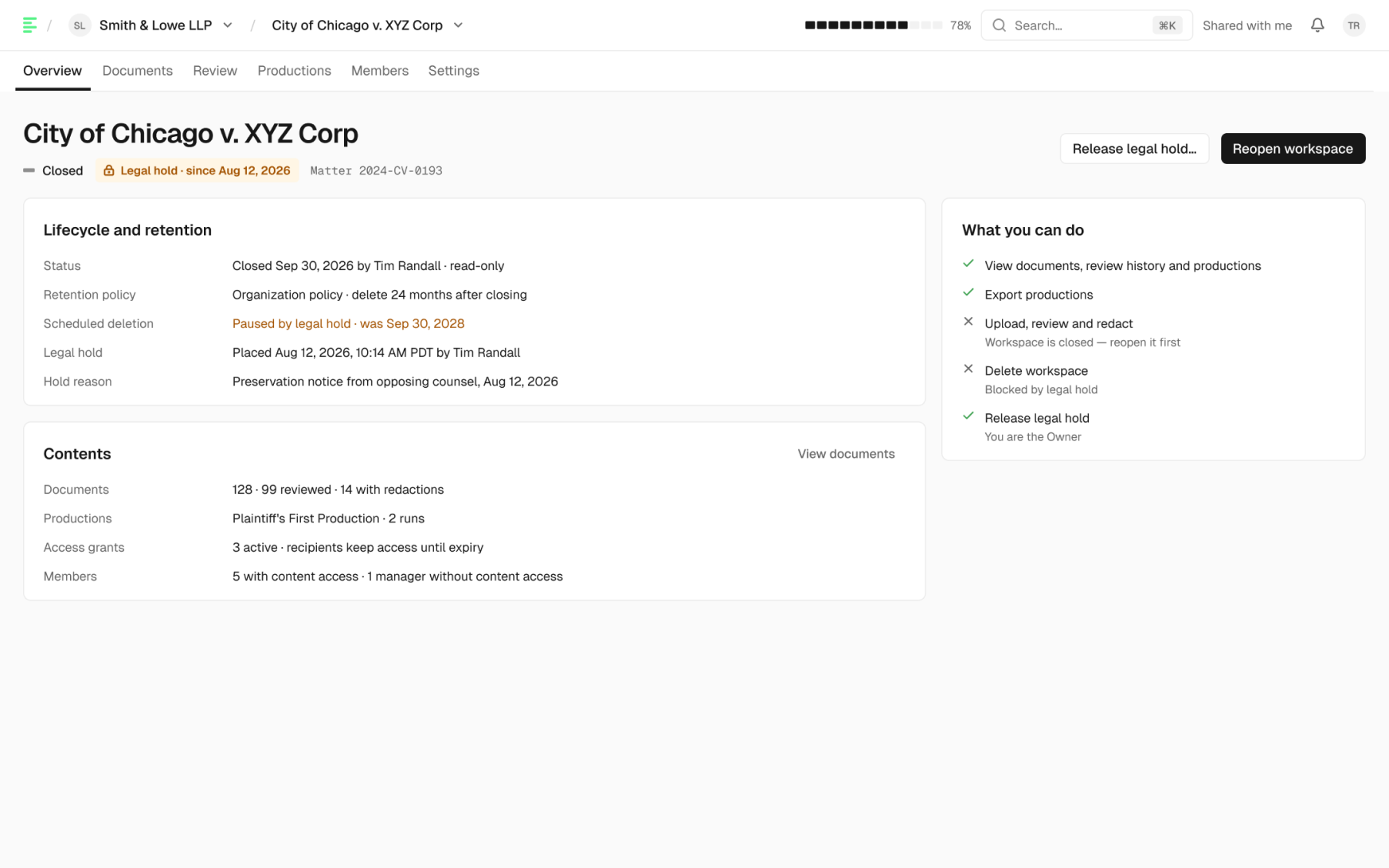Click the Closed status dash icon
1389x868 pixels.
pos(29,170)
